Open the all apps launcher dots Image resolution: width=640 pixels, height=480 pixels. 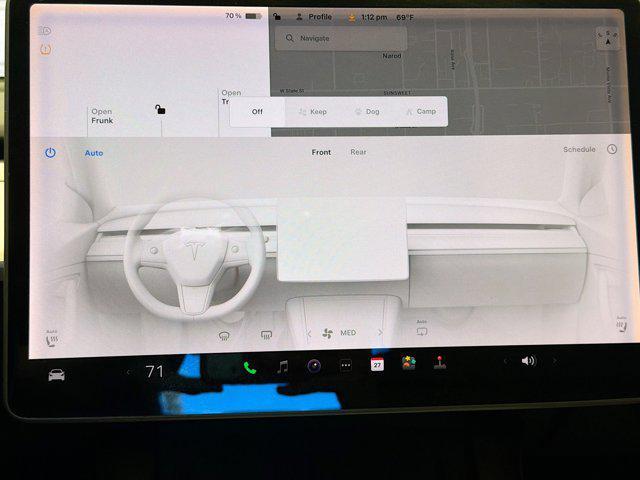click(346, 365)
